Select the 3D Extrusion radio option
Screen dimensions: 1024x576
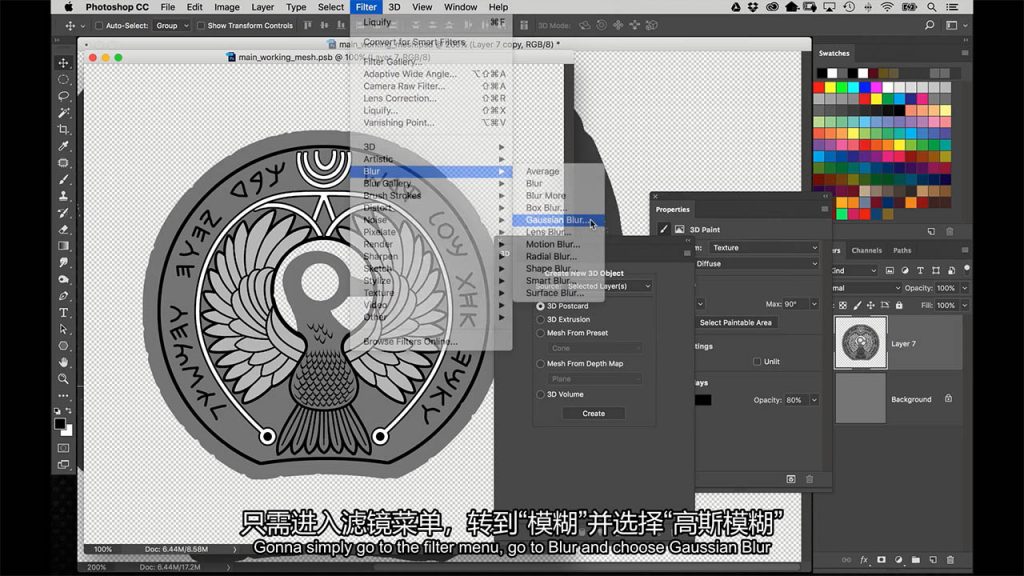[x=541, y=319]
